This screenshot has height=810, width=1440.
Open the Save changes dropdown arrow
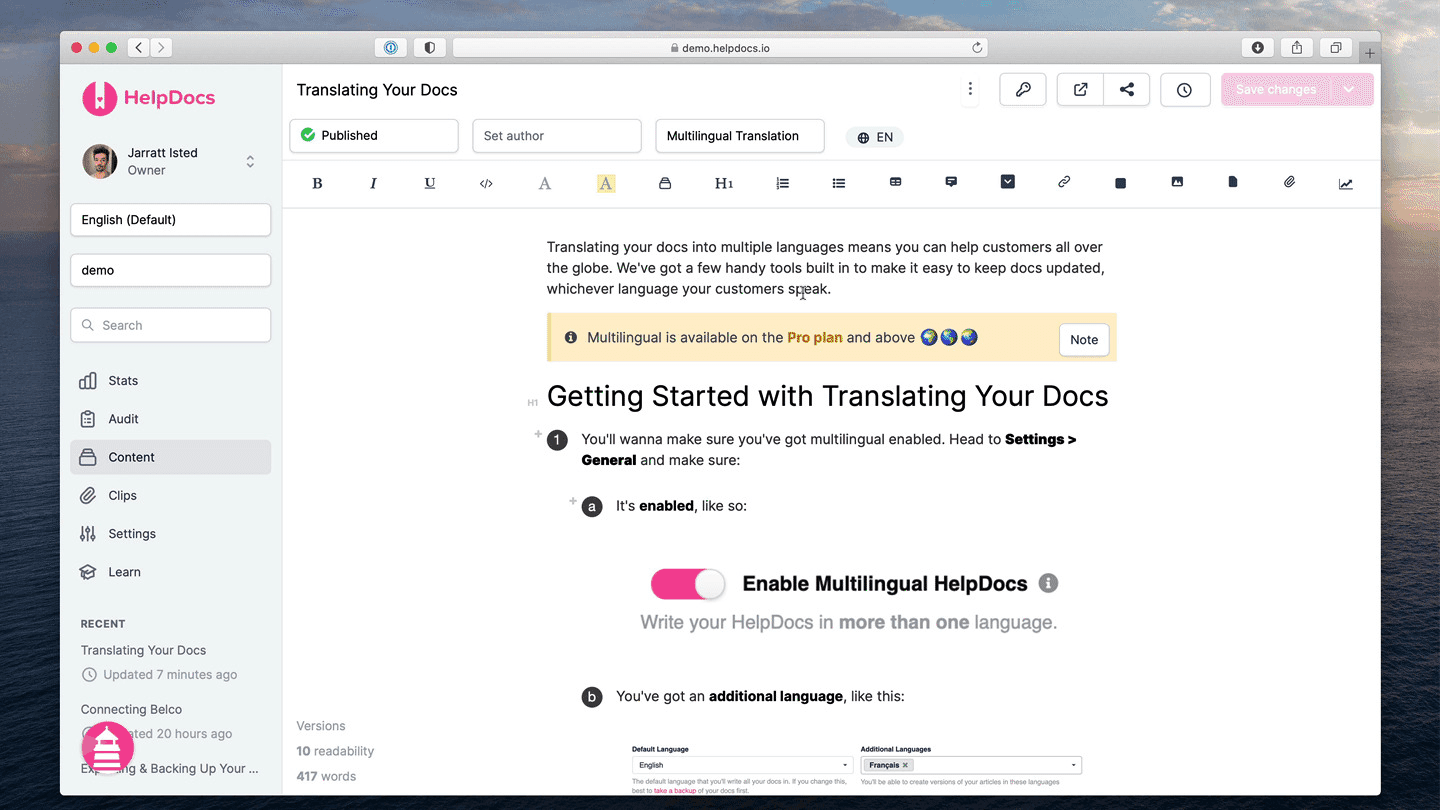(x=1349, y=90)
